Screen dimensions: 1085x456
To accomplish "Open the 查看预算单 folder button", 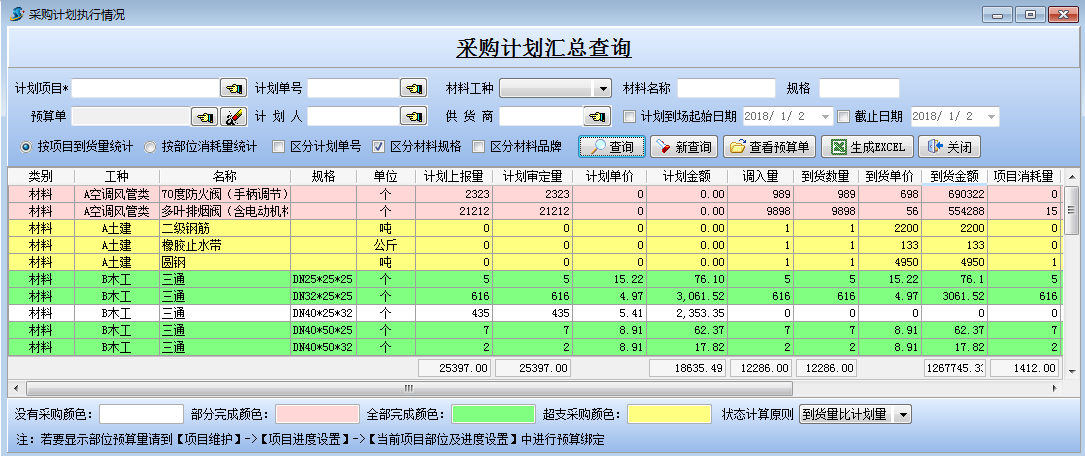I will coord(768,147).
